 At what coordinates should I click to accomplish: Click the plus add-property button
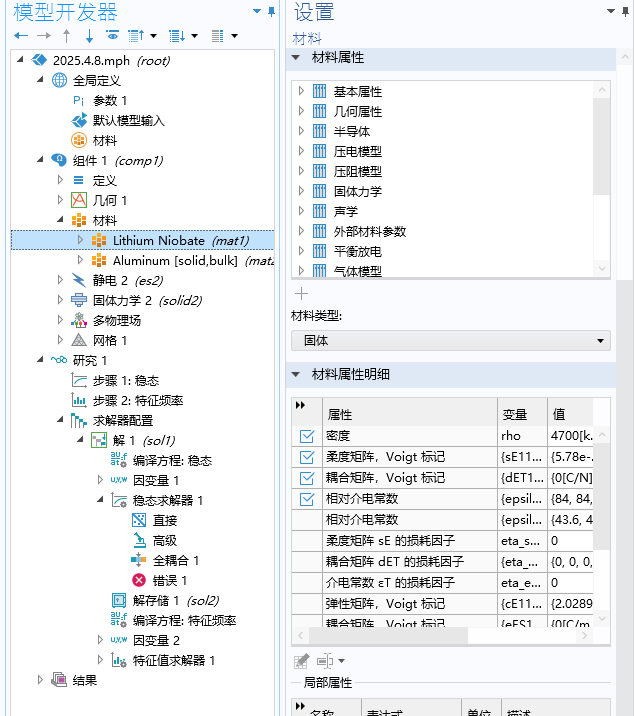click(x=301, y=294)
